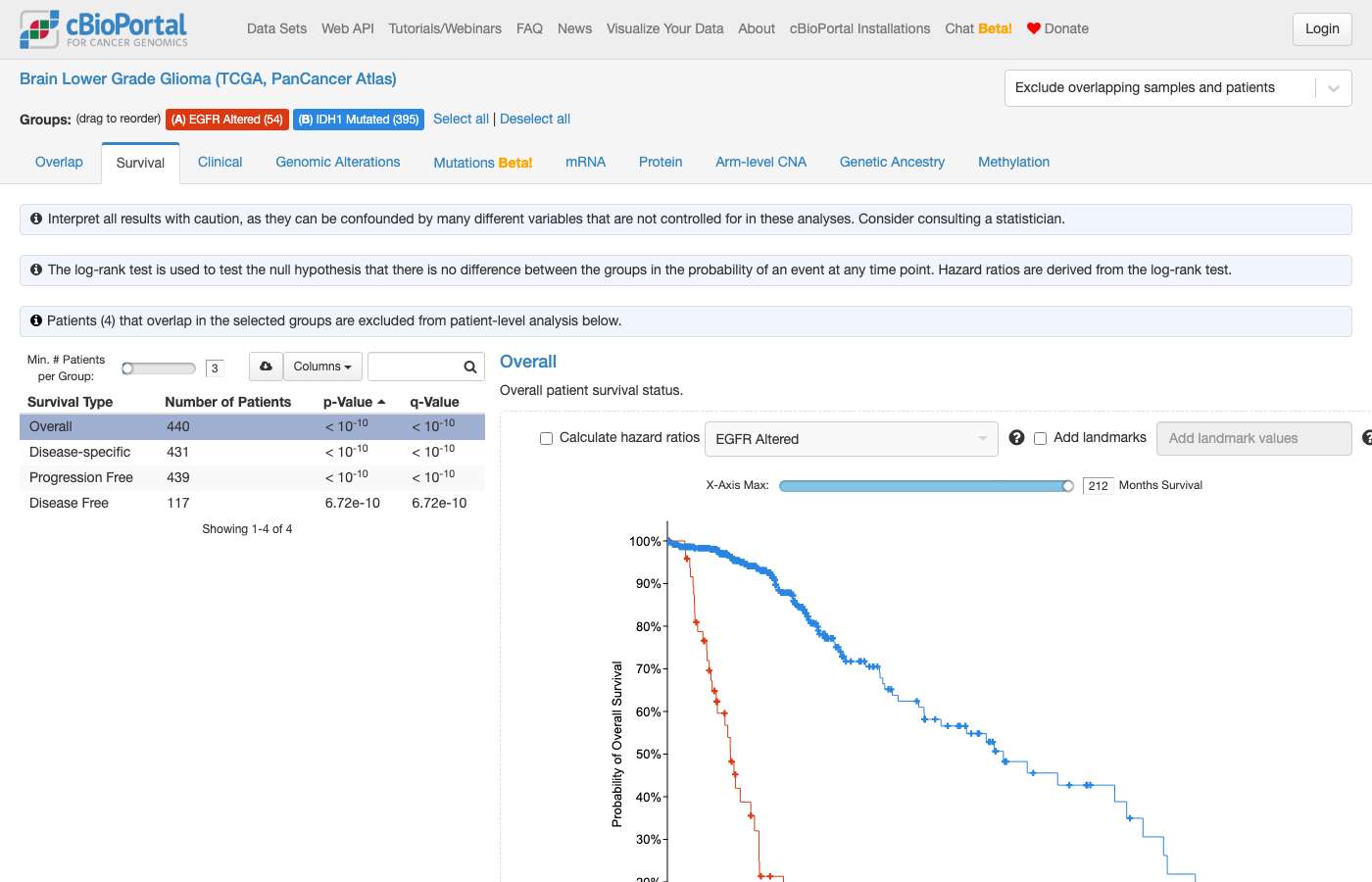Open the overlapping samples exclusion dropdown

[1178, 88]
